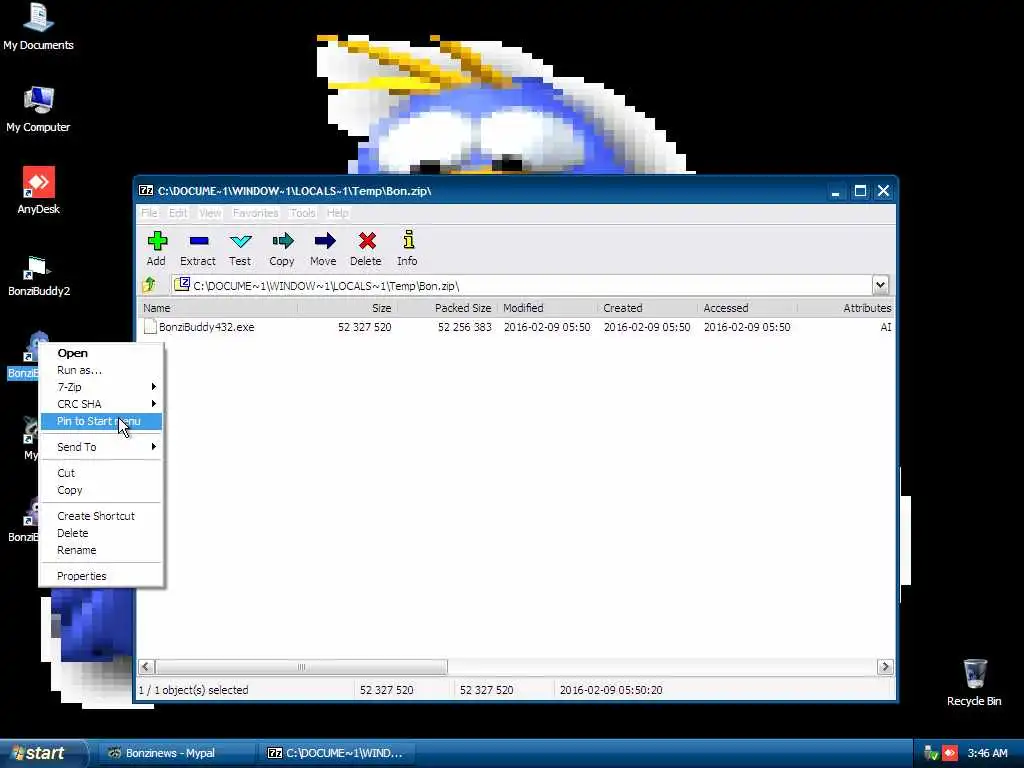Open the View menu in 7-Zip

click(210, 213)
